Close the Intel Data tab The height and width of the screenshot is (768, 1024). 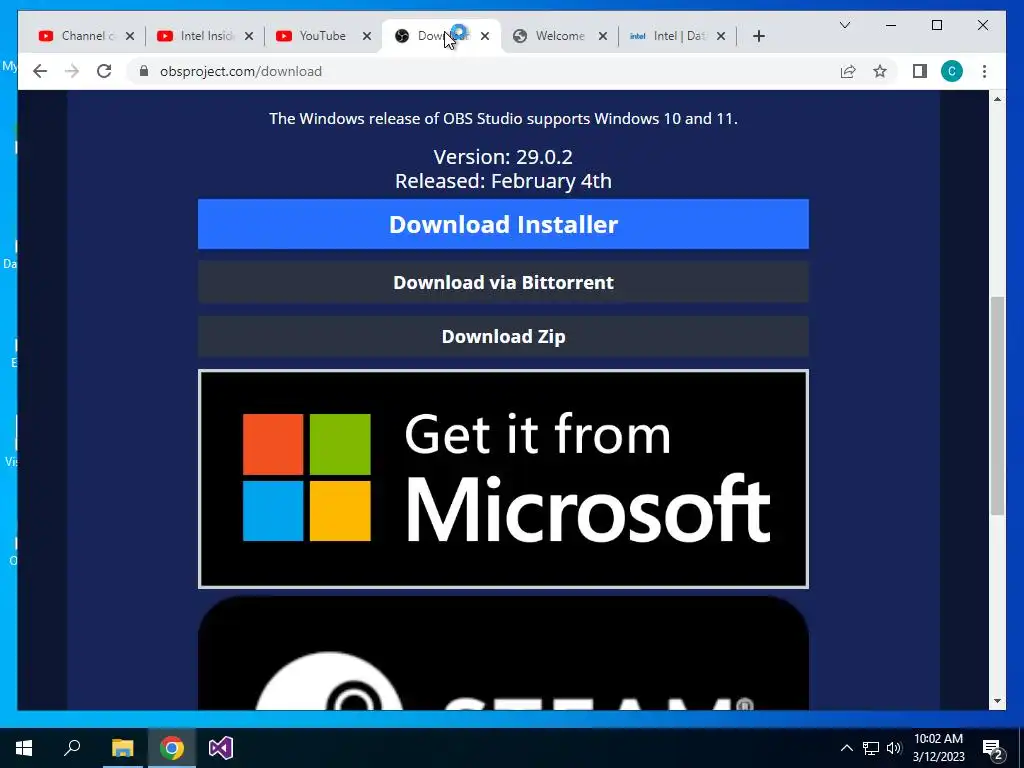pos(721,36)
